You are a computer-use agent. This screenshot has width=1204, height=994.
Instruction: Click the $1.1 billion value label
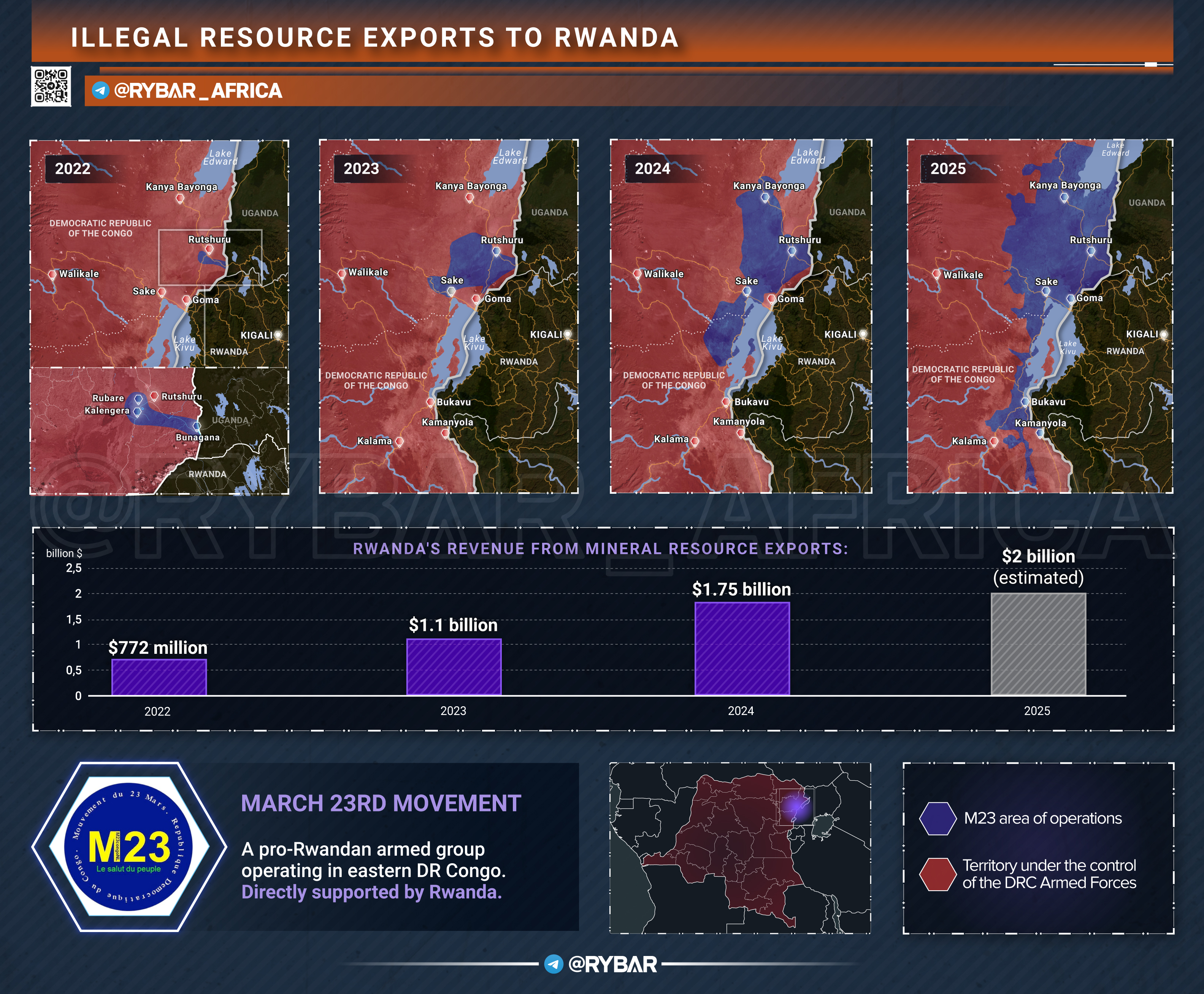[454, 625]
